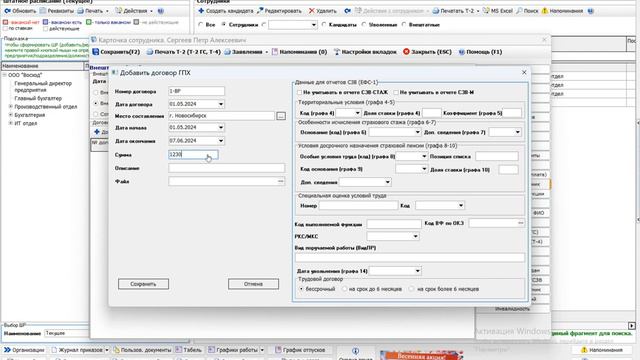
Task: Click the Поиск magnifier icon
Action: point(519,11)
